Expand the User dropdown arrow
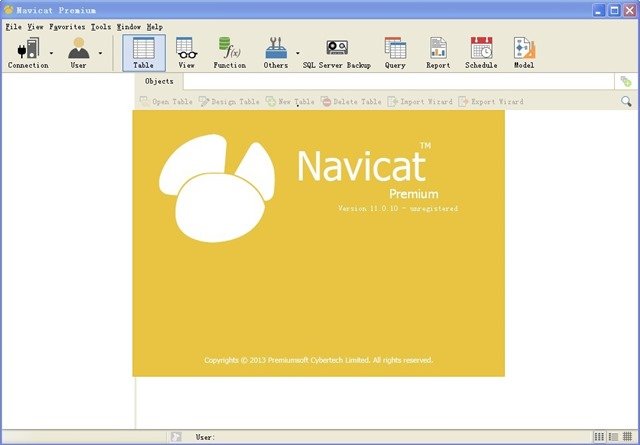Screen dimensions: 640x445 pos(100,53)
